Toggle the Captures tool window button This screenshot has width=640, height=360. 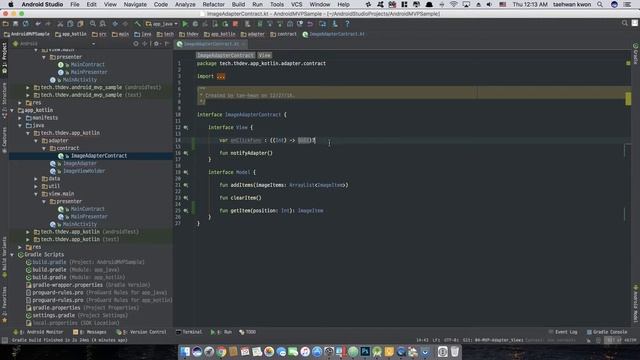tap(4, 140)
